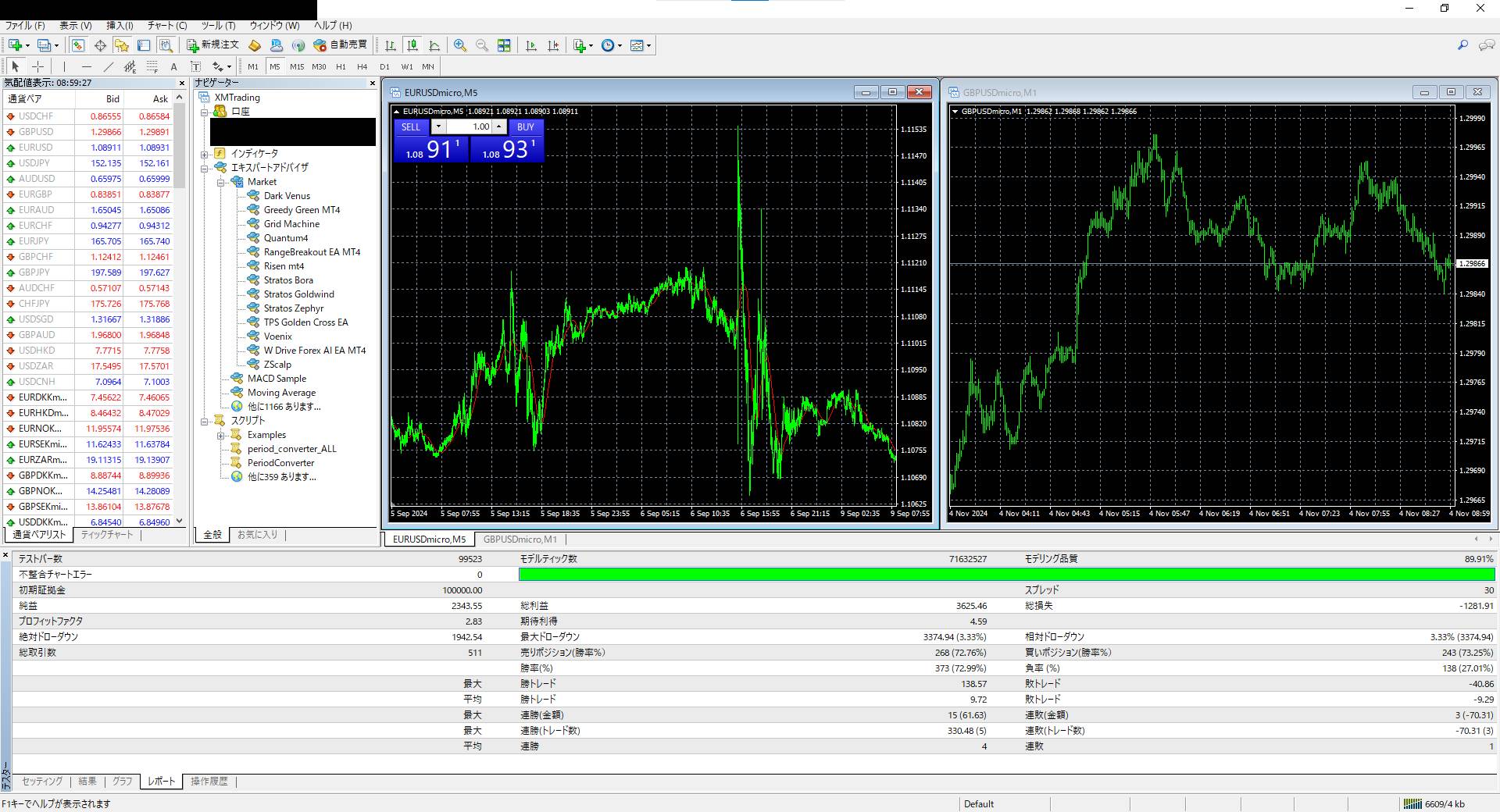
Task: Open the chat bubbles icon at top right
Action: [1486, 45]
